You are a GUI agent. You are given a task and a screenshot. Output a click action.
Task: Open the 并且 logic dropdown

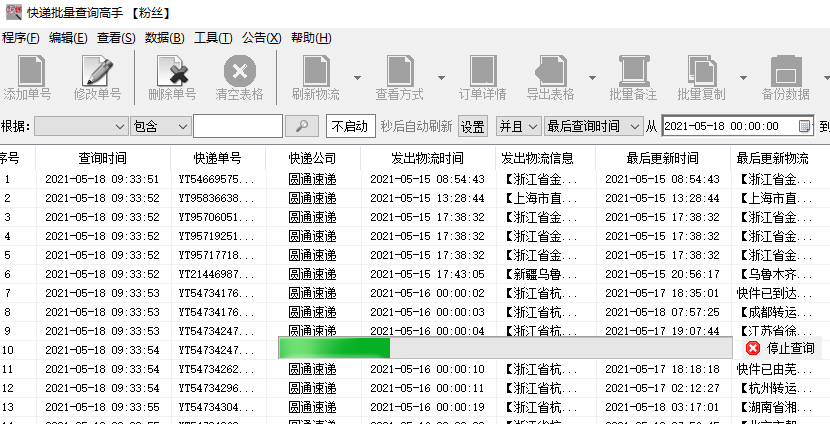(x=518, y=127)
